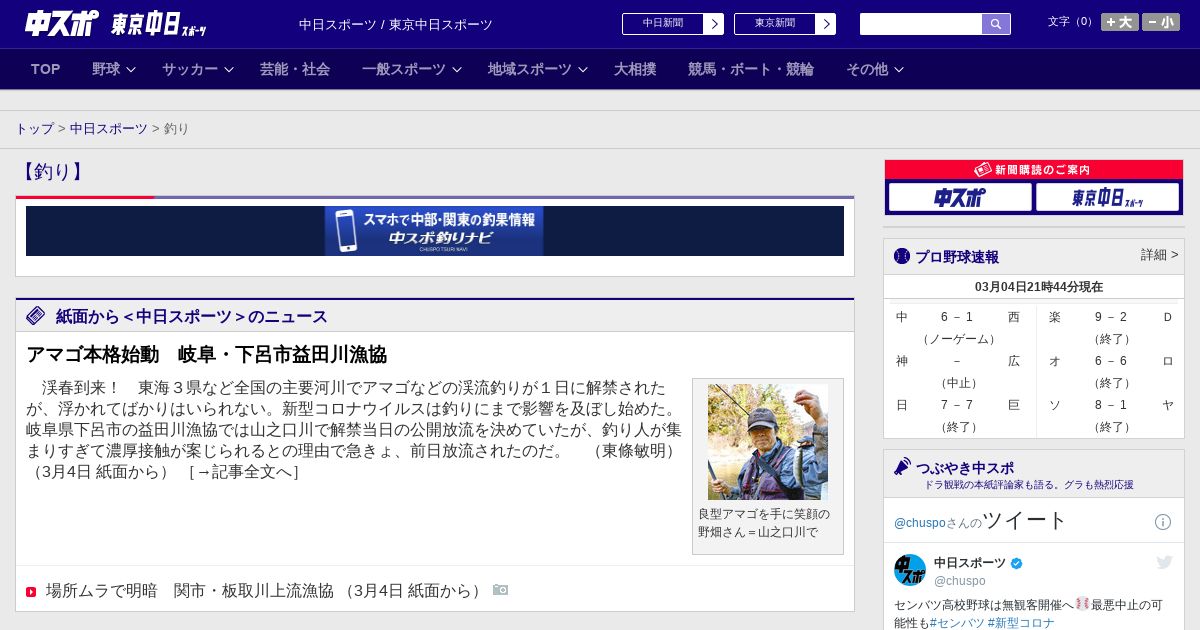Expand the サッカー menu
Image resolution: width=1200 pixels, height=630 pixels.
pos(198,69)
